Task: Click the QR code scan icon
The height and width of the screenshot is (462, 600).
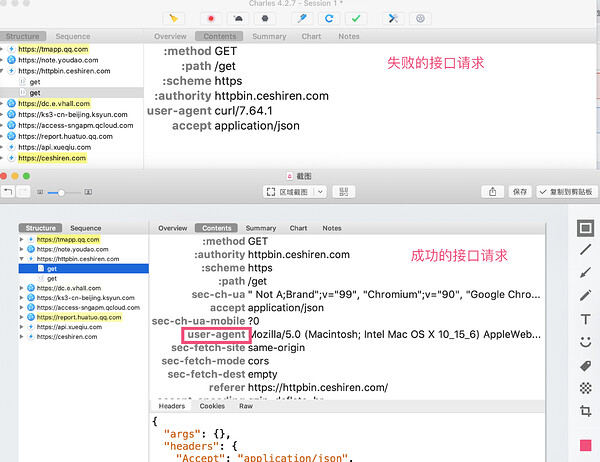Action: [x=344, y=192]
